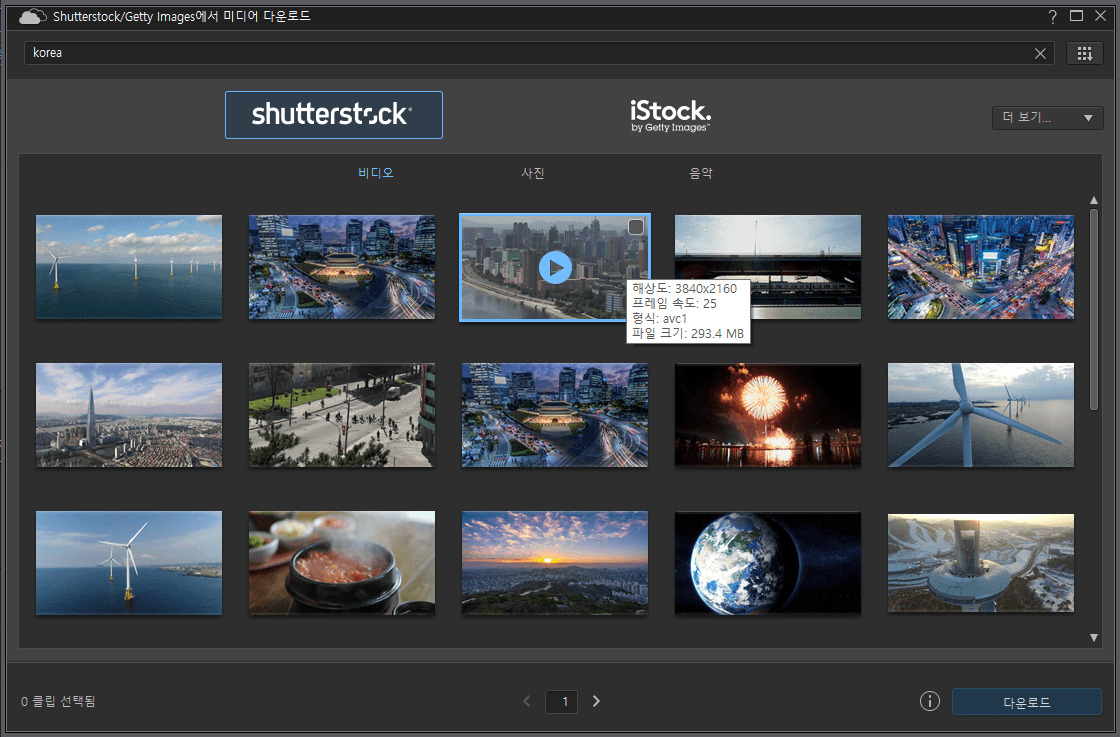Select second-row night city gate thumbnail
1120x737 pixels.
tap(555, 415)
